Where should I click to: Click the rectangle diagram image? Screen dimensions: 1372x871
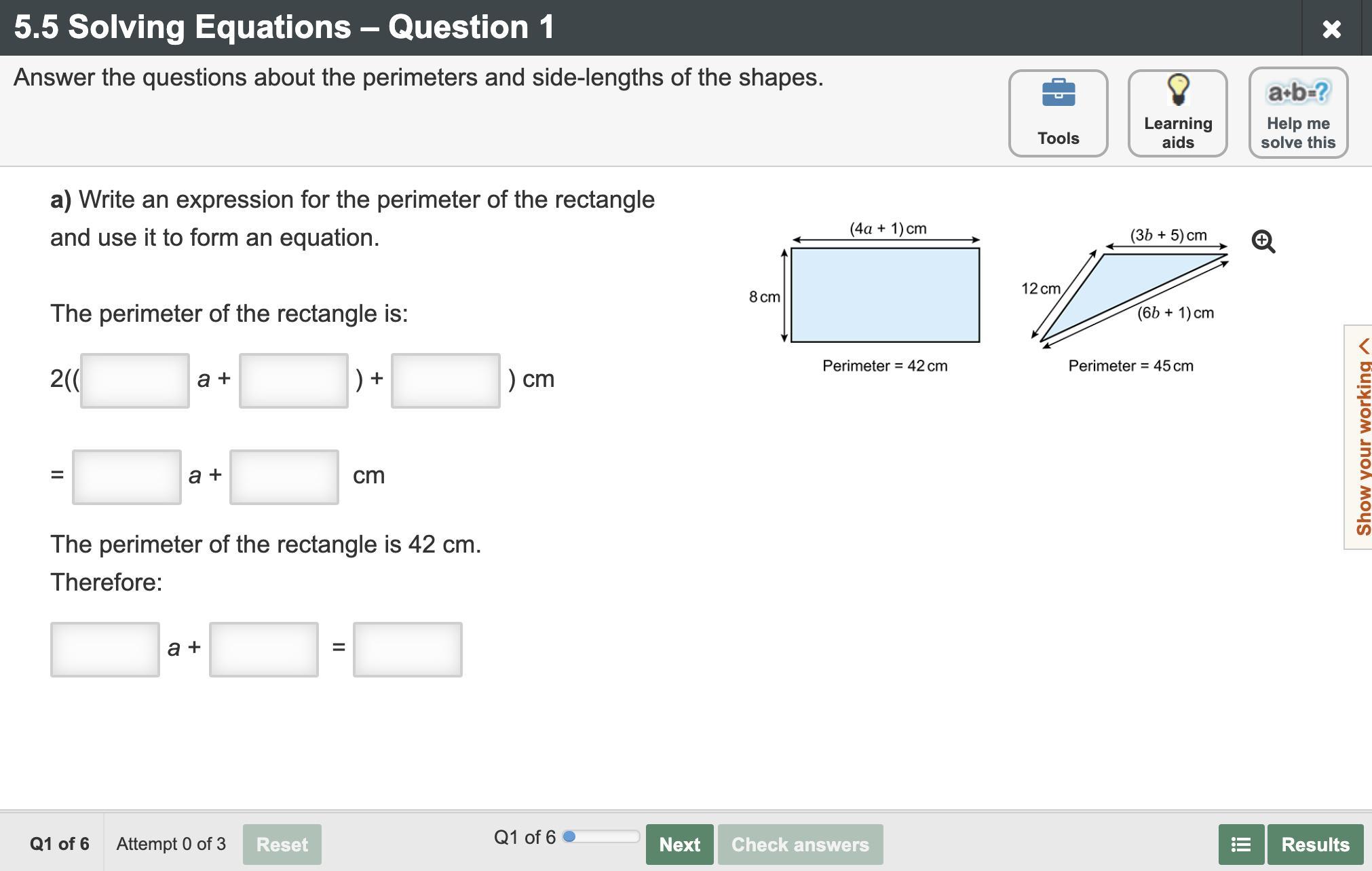click(885, 295)
